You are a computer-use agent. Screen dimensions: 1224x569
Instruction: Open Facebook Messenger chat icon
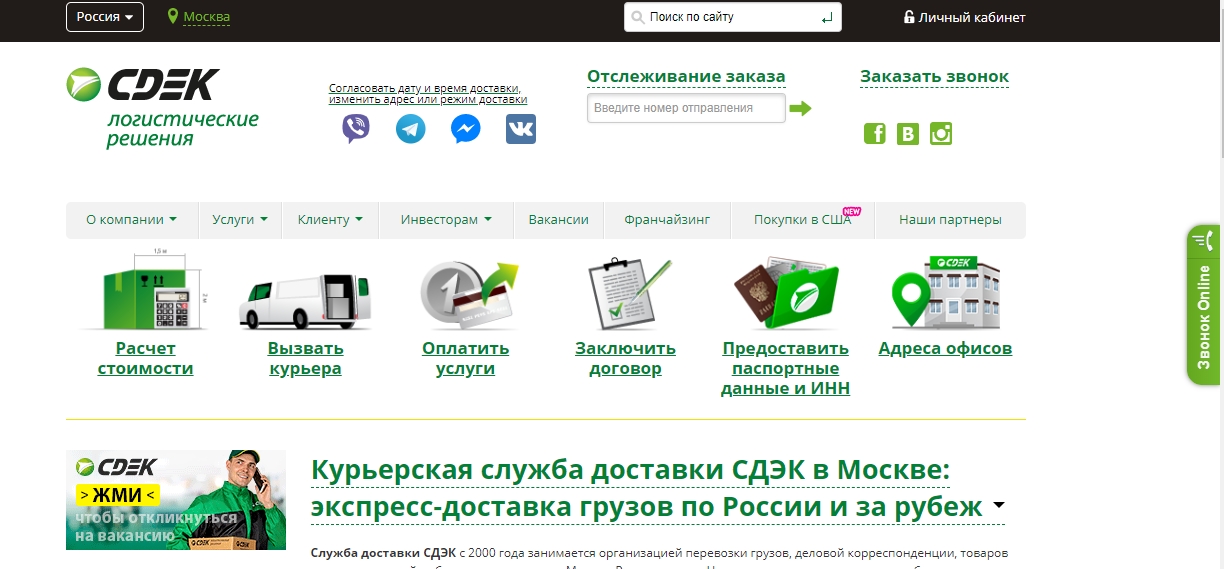point(465,129)
